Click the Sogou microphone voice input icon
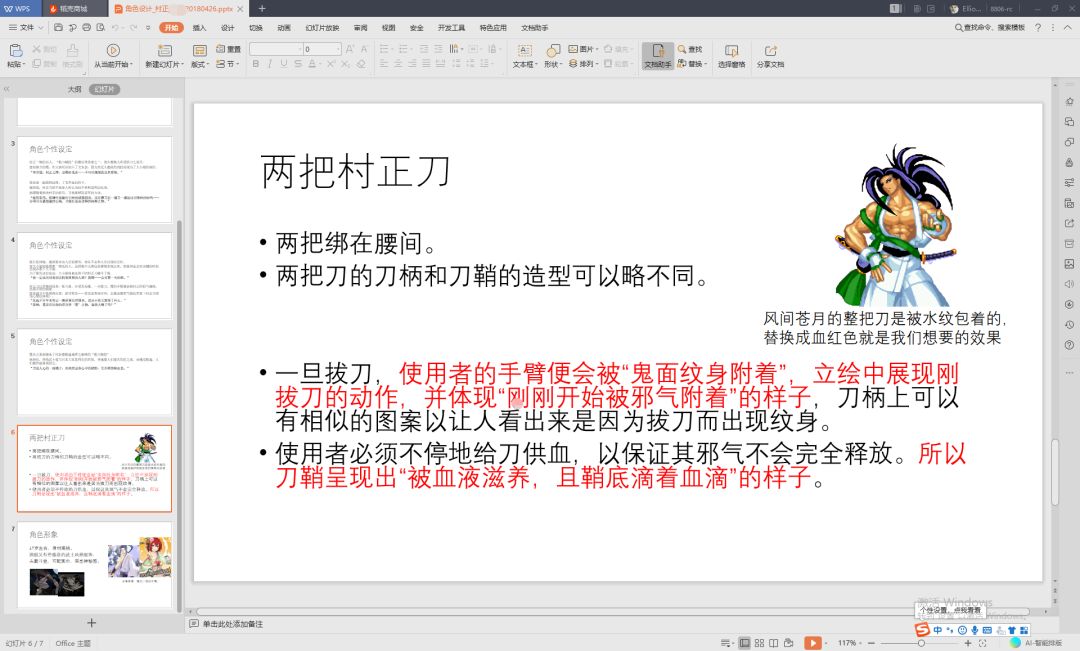The image size is (1080, 651). tap(975, 630)
